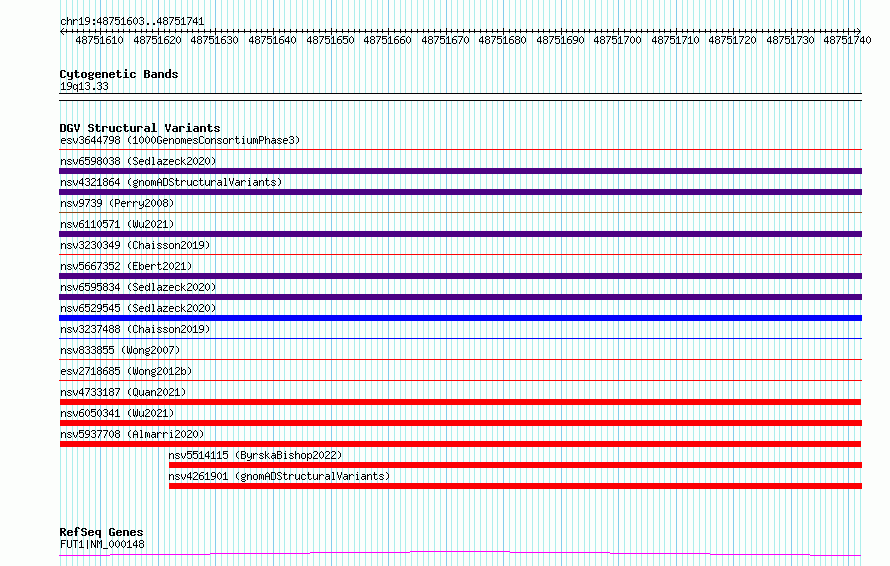The height and width of the screenshot is (566, 890).
Task: Click the purple bar under nsv6598038
Action: click(460, 171)
